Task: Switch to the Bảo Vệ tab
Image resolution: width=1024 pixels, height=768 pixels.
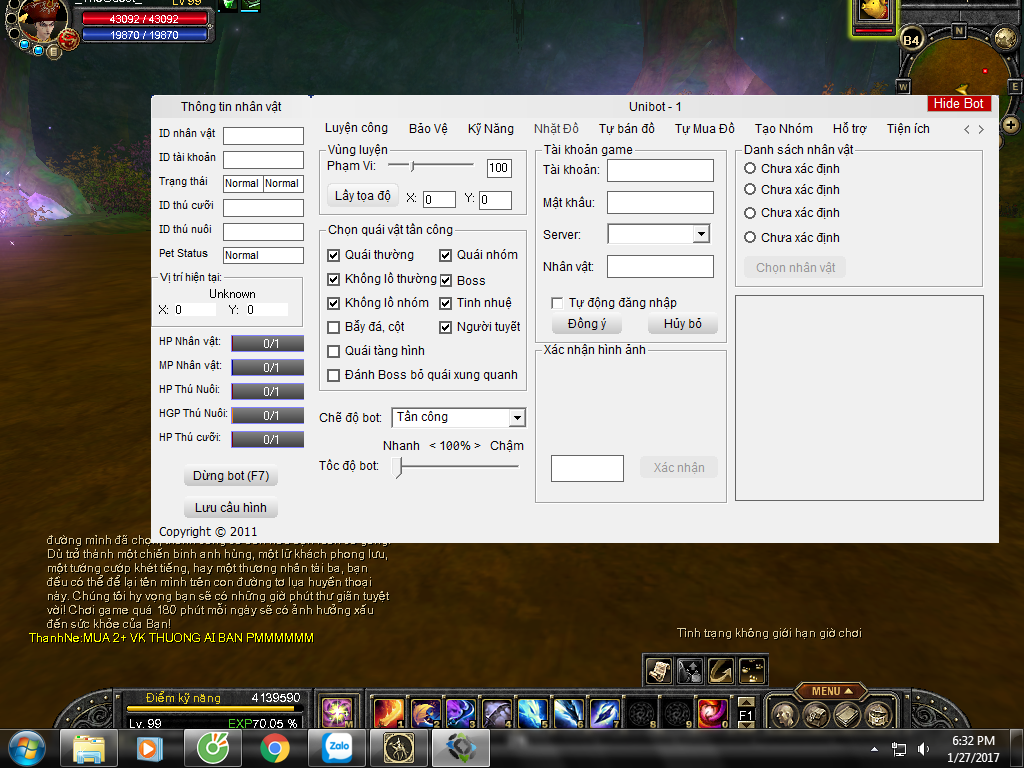Action: pos(428,129)
